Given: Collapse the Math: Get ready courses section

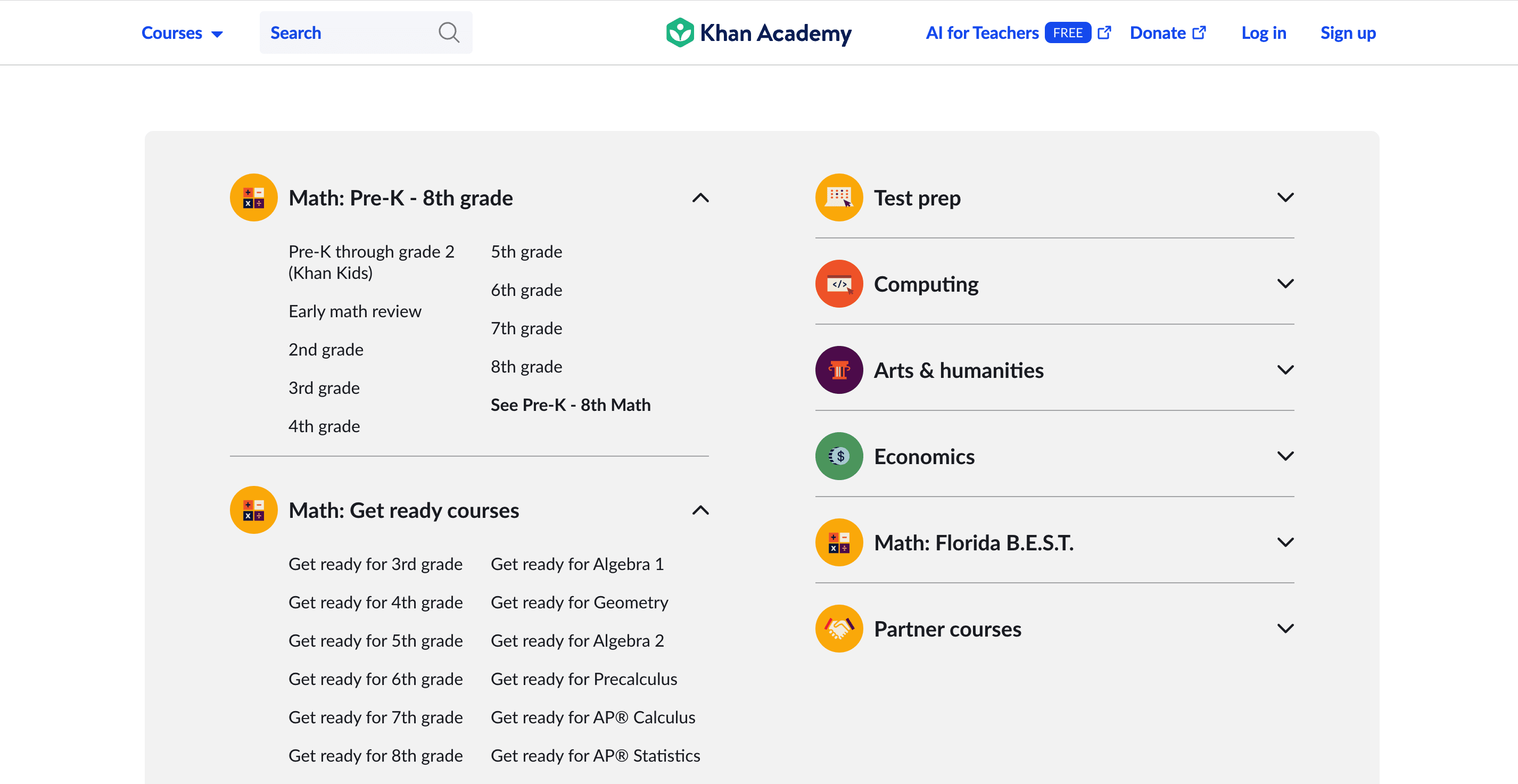Looking at the screenshot, I should [x=700, y=510].
